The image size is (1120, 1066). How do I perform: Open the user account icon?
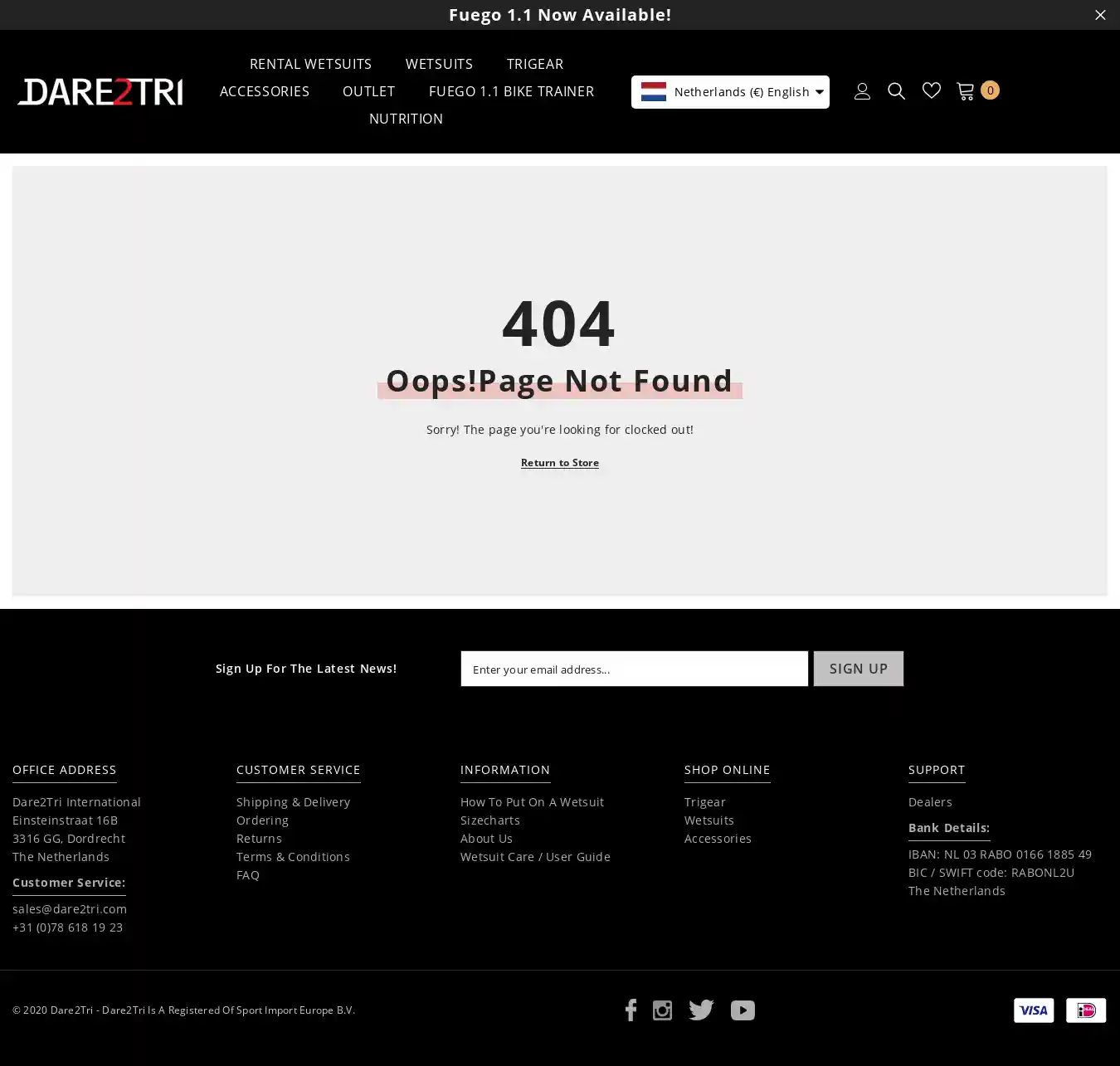862,91
